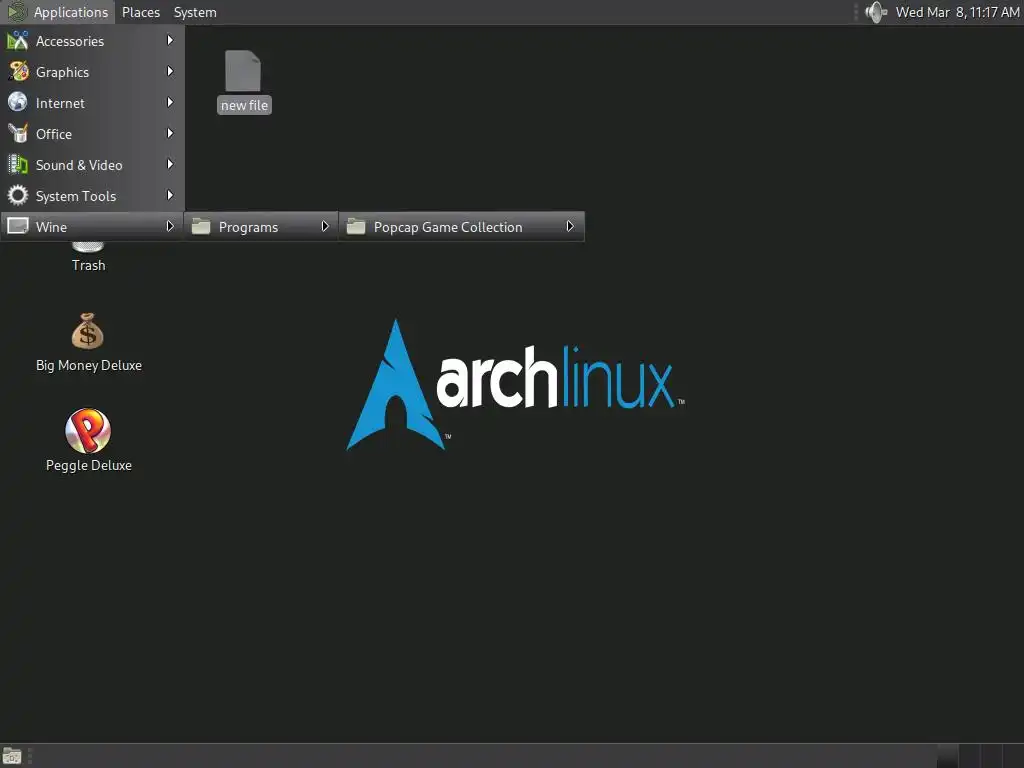The height and width of the screenshot is (768, 1024).
Task: Click the Accessories scissors icon
Action: [18, 40]
